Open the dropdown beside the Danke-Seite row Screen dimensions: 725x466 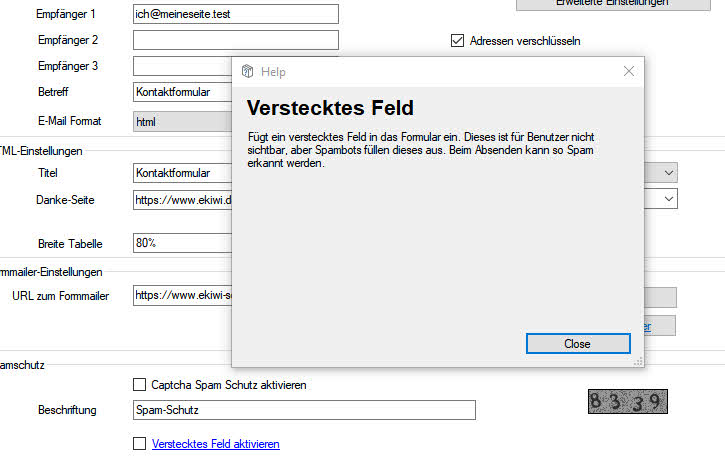(668, 199)
